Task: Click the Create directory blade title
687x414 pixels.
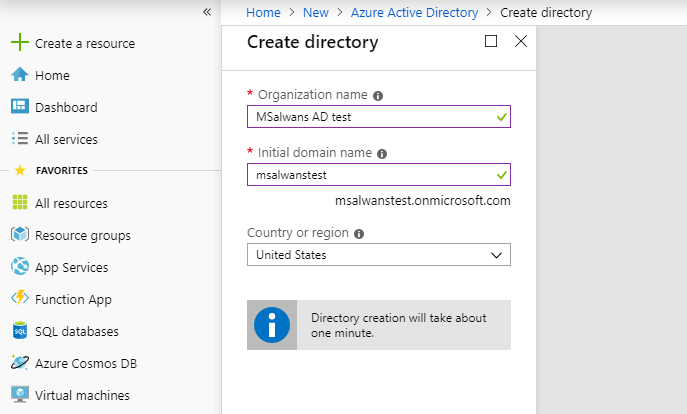Action: 312,42
